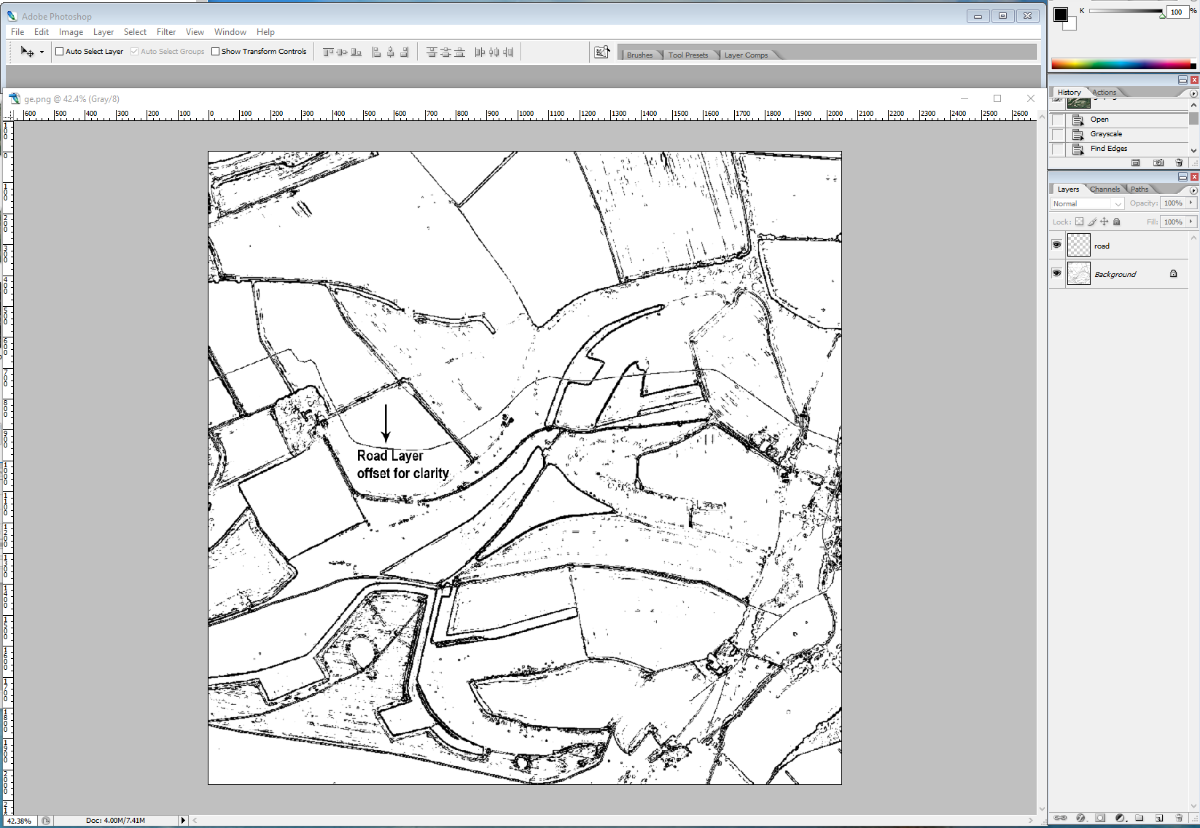Take a new snapshot in History panel
This screenshot has height=828, width=1200.
(x=1158, y=162)
